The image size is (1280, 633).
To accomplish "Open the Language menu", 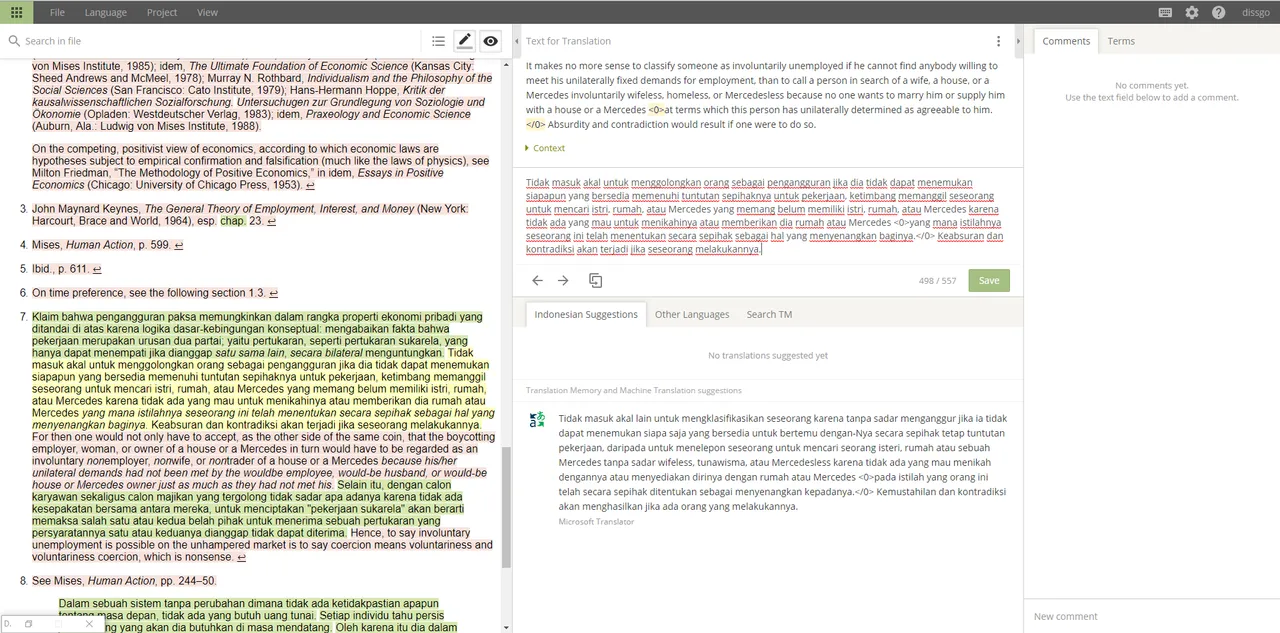I will [105, 12].
